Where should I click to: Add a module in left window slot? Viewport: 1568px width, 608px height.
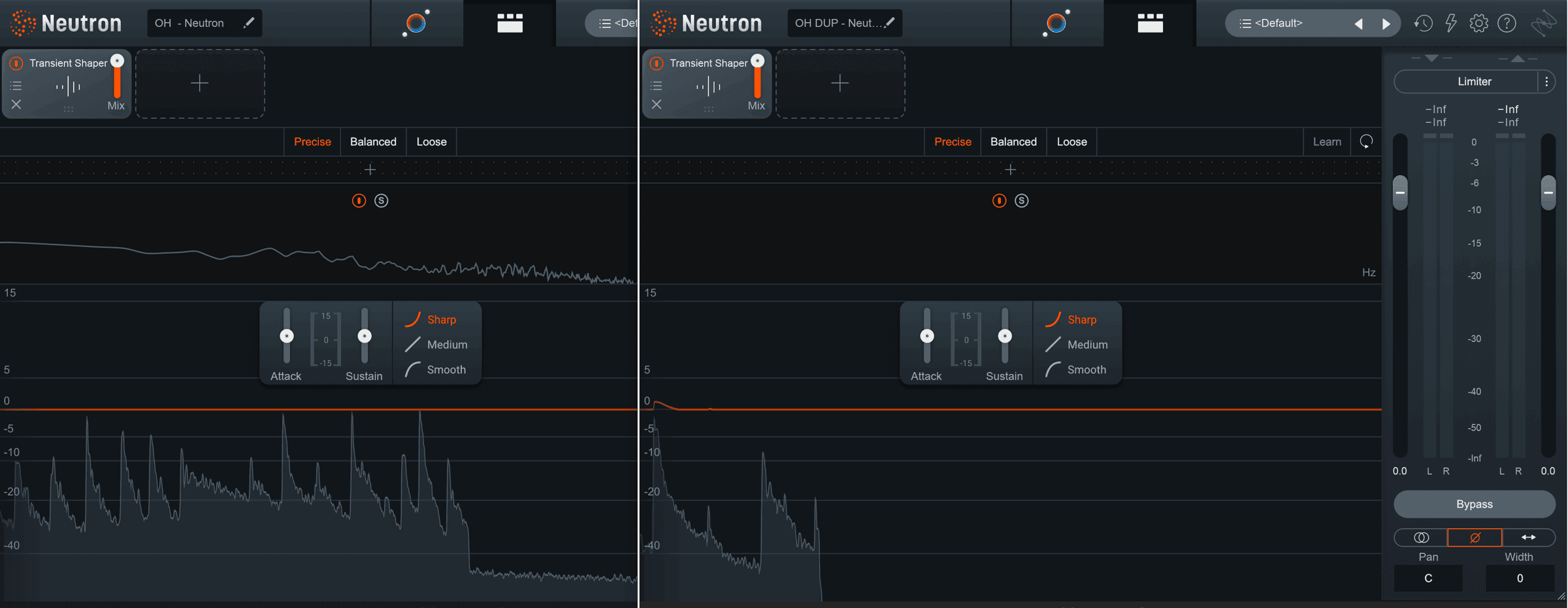(x=200, y=84)
